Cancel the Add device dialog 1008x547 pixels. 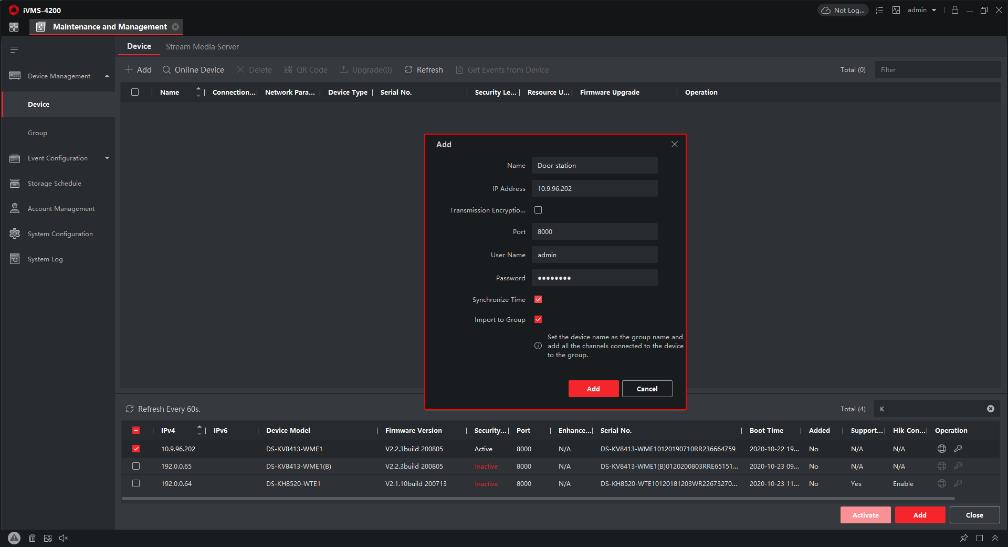647,388
